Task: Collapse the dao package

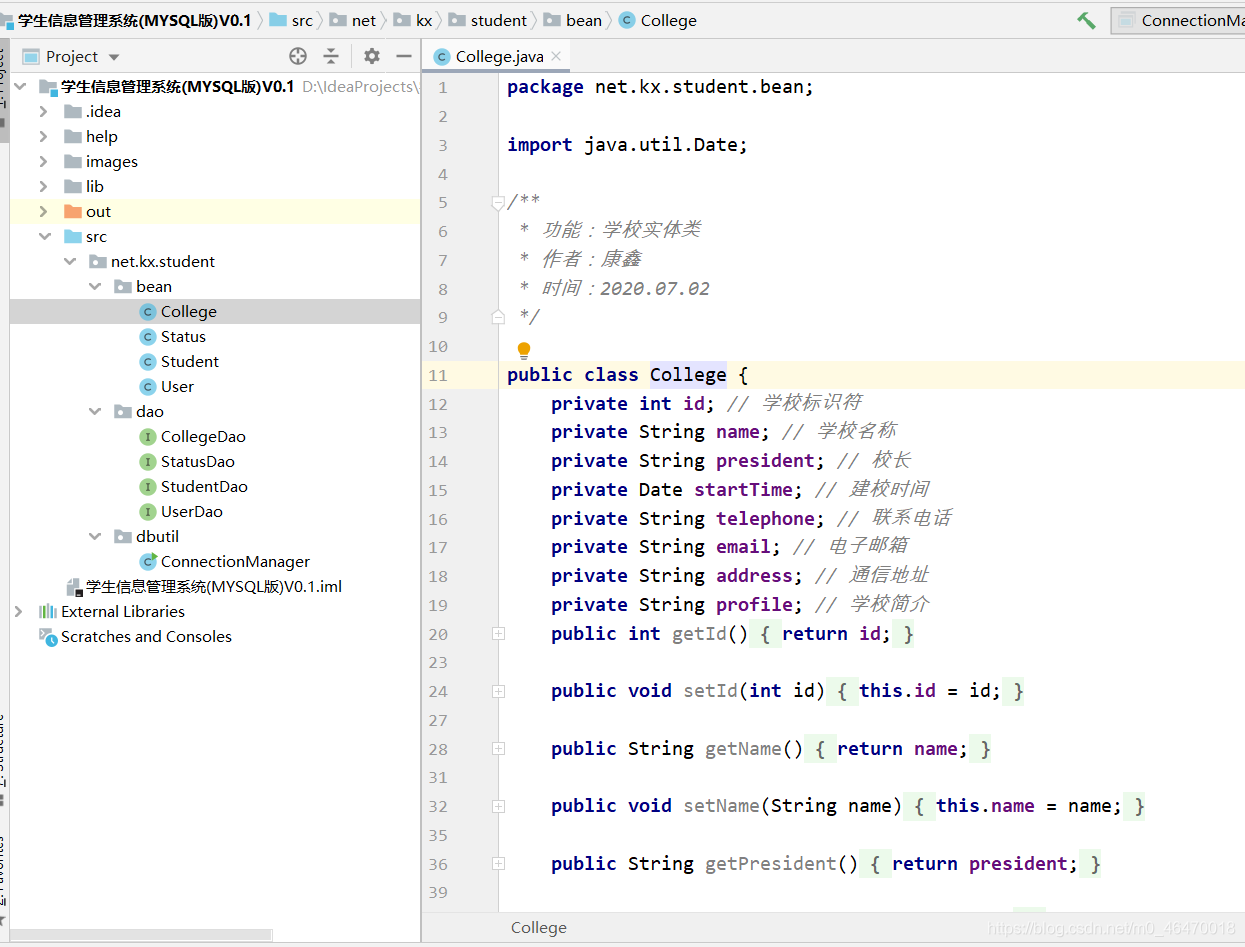Action: 95,411
